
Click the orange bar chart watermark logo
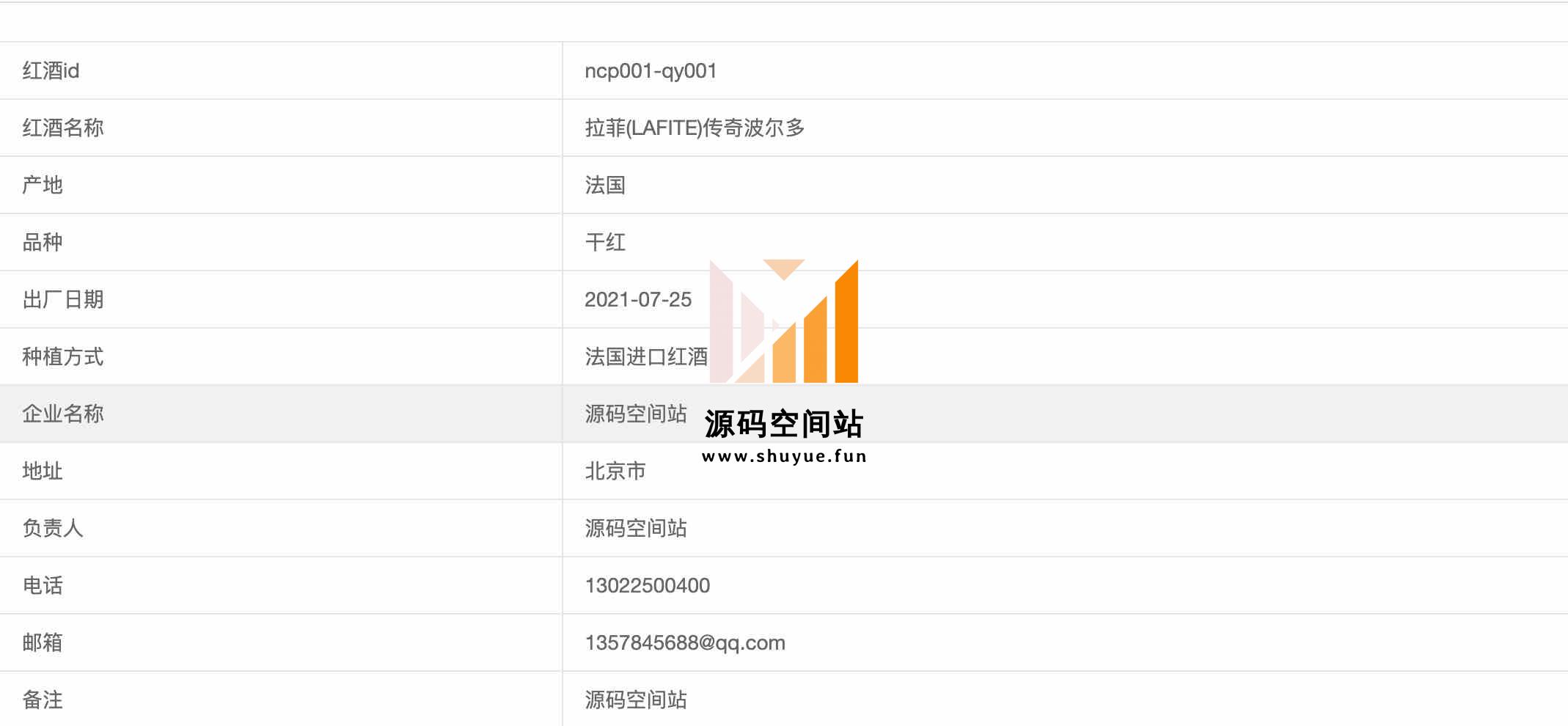pyautogui.click(x=784, y=320)
